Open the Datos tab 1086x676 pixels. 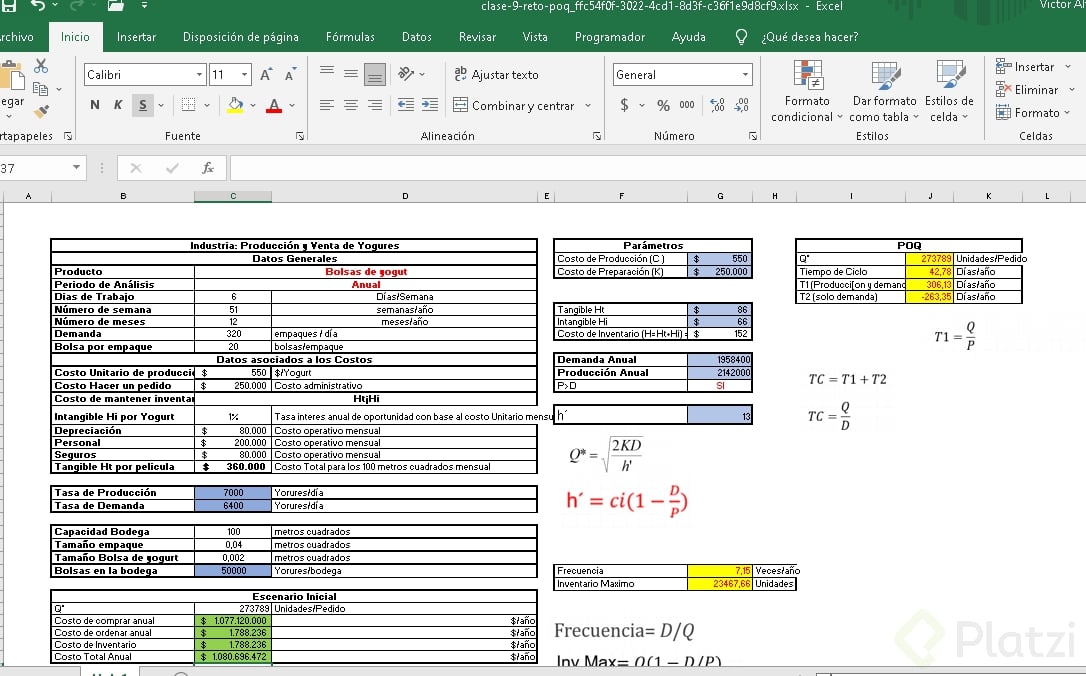[x=417, y=37]
